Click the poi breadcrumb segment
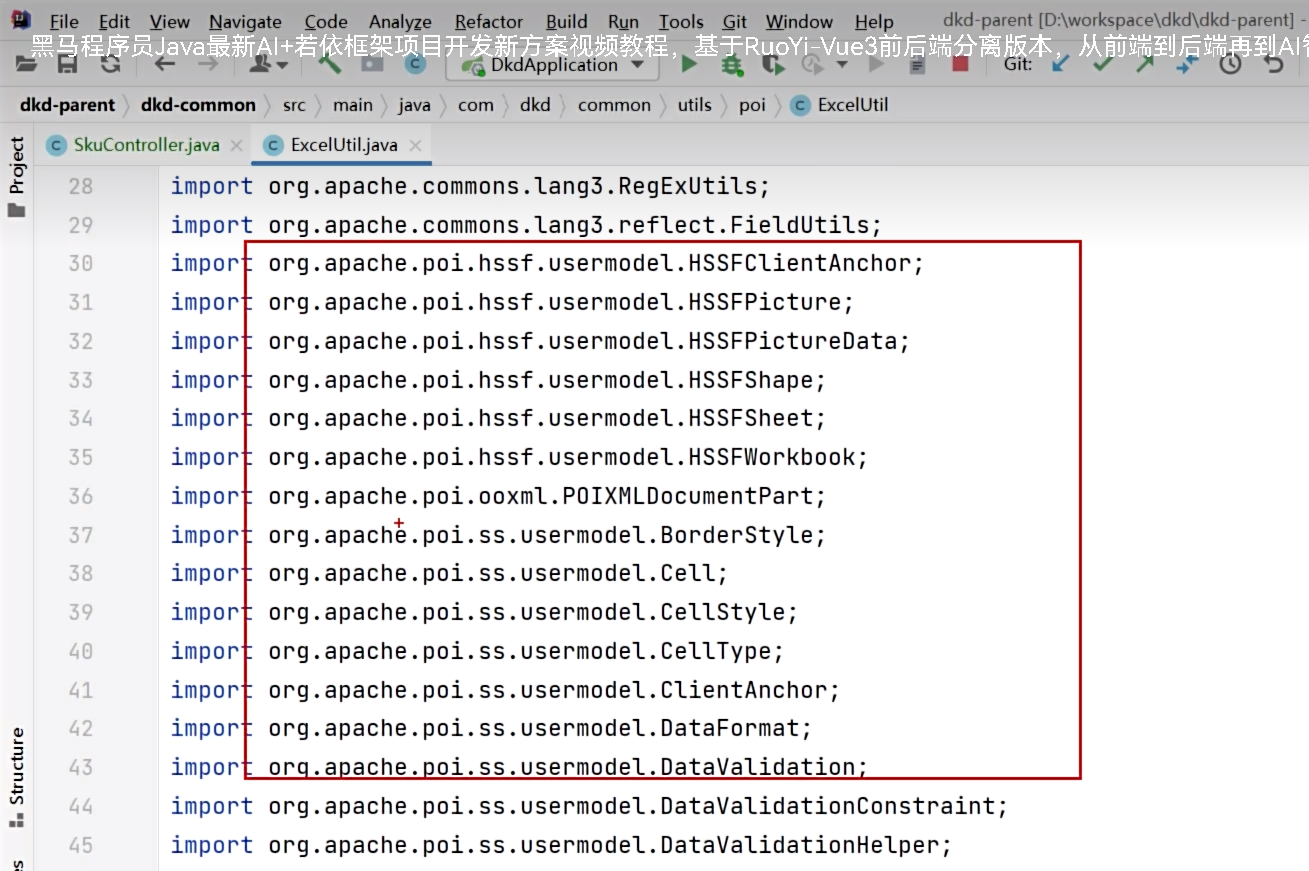Image resolution: width=1309 pixels, height=871 pixels. pos(752,105)
